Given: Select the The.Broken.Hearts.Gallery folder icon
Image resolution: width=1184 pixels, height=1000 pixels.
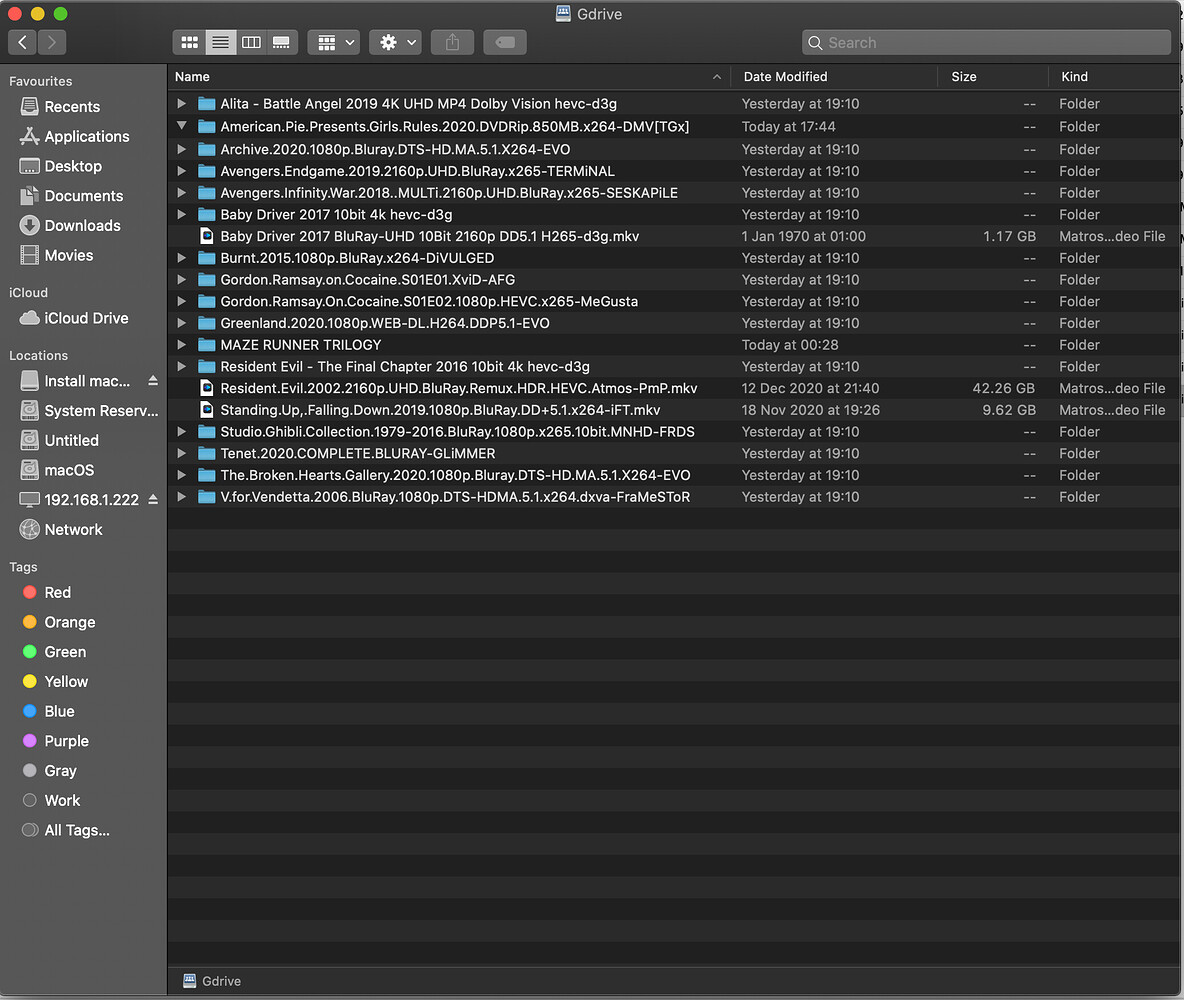Looking at the screenshot, I should (206, 475).
